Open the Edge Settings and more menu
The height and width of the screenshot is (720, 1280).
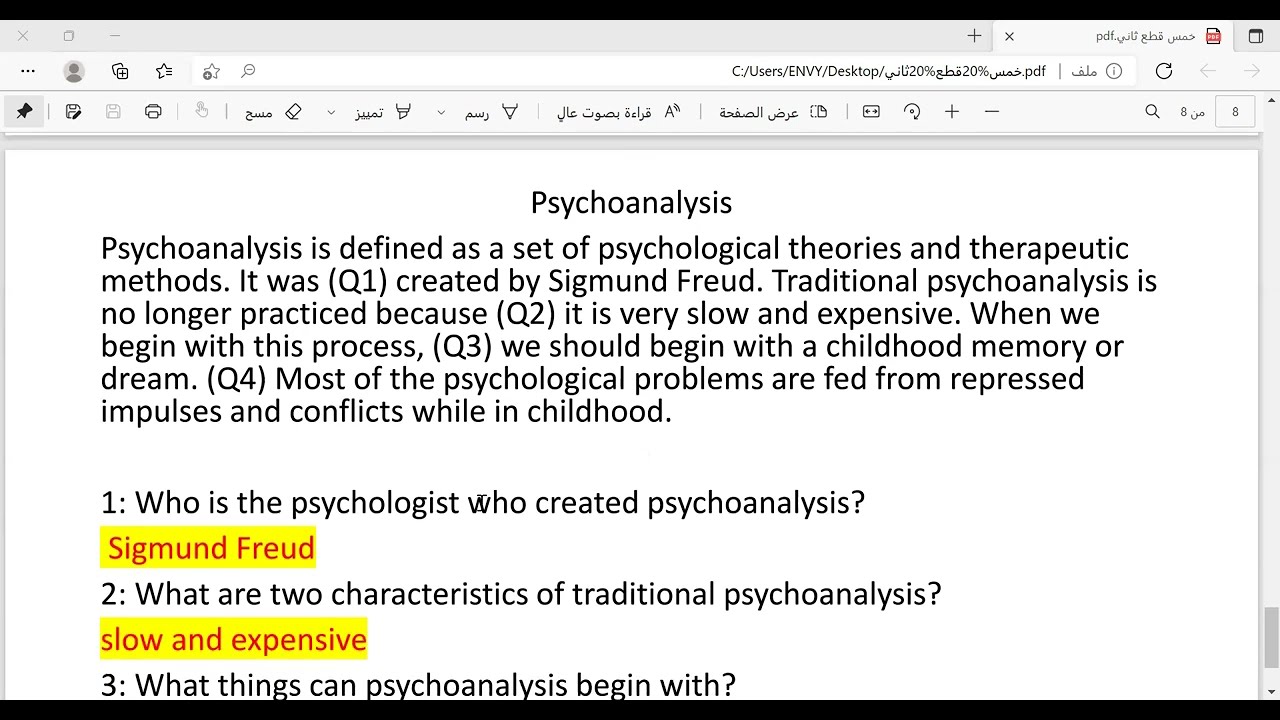[28, 71]
